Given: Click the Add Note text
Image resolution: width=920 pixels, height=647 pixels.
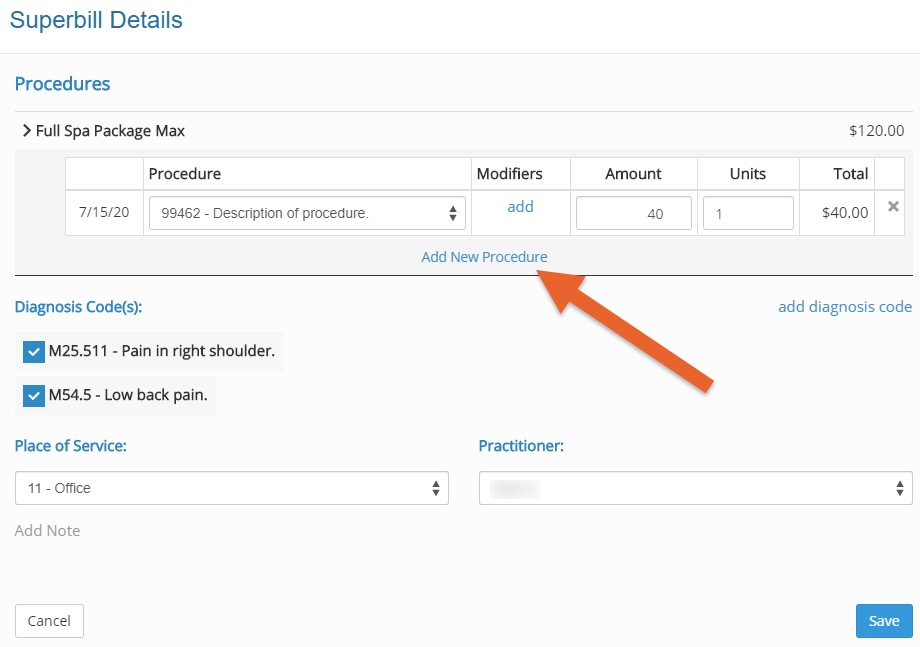Looking at the screenshot, I should [x=48, y=530].
